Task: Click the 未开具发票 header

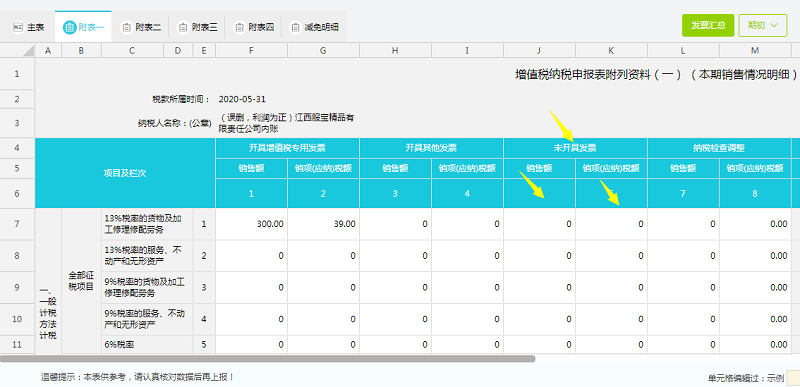Action: click(x=576, y=148)
